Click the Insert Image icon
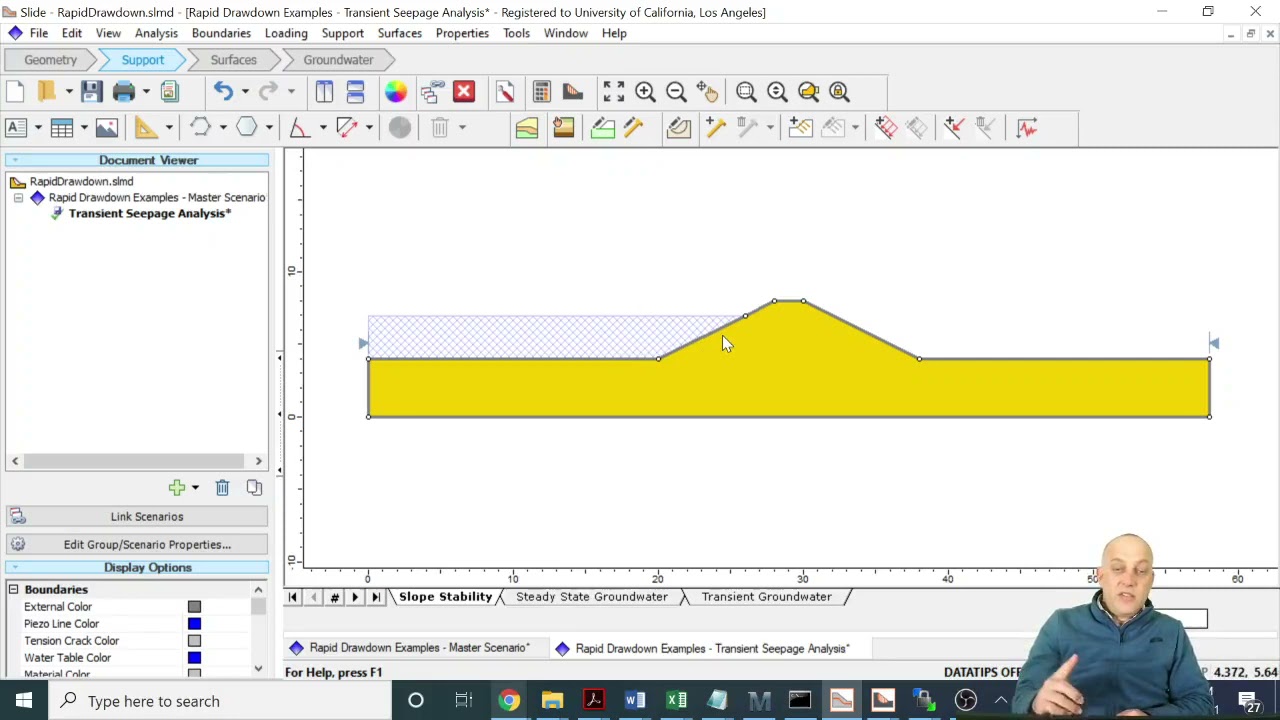Image resolution: width=1280 pixels, height=720 pixels. pos(106,127)
